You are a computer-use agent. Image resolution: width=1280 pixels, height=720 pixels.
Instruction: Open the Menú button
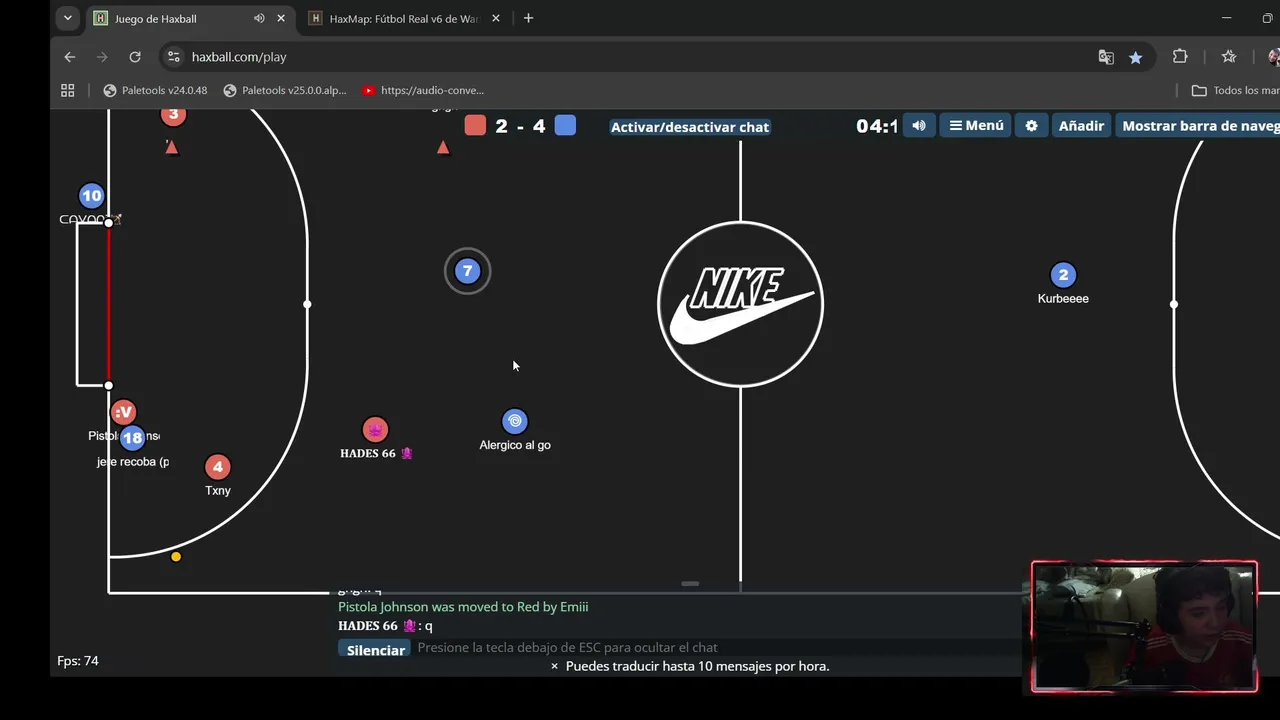[976, 125]
